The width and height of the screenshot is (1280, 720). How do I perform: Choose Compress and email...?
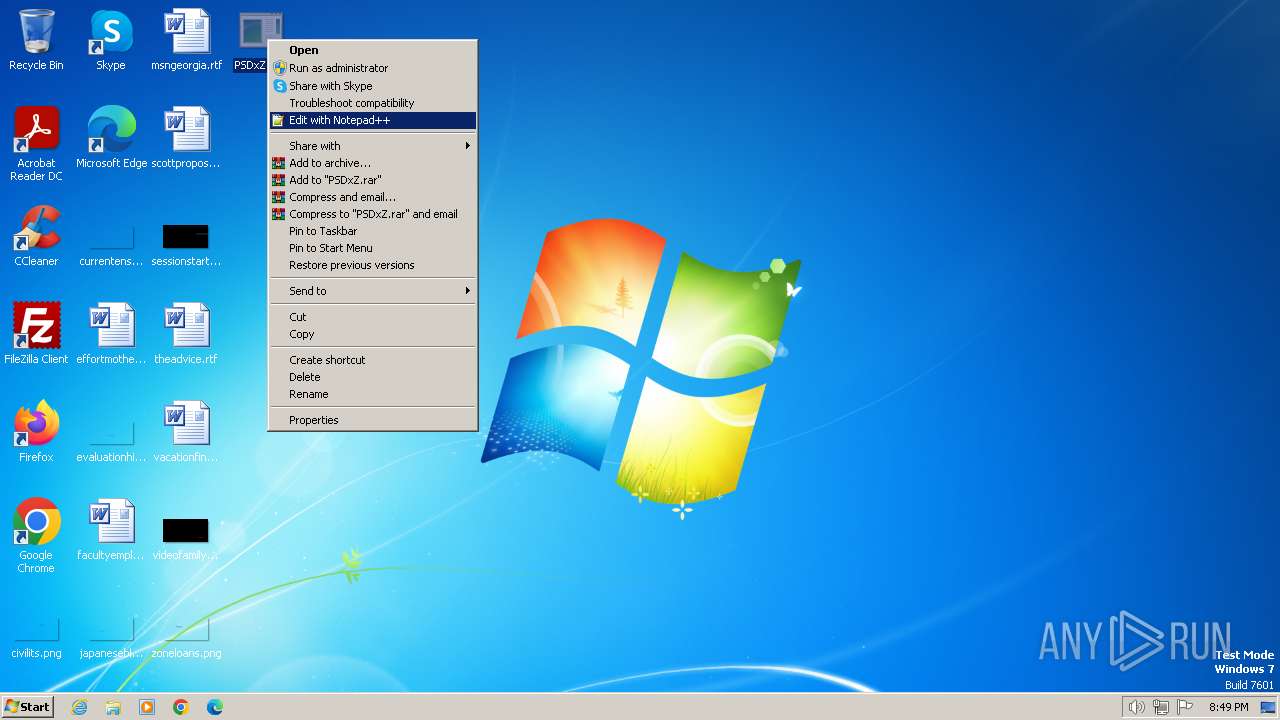373,197
